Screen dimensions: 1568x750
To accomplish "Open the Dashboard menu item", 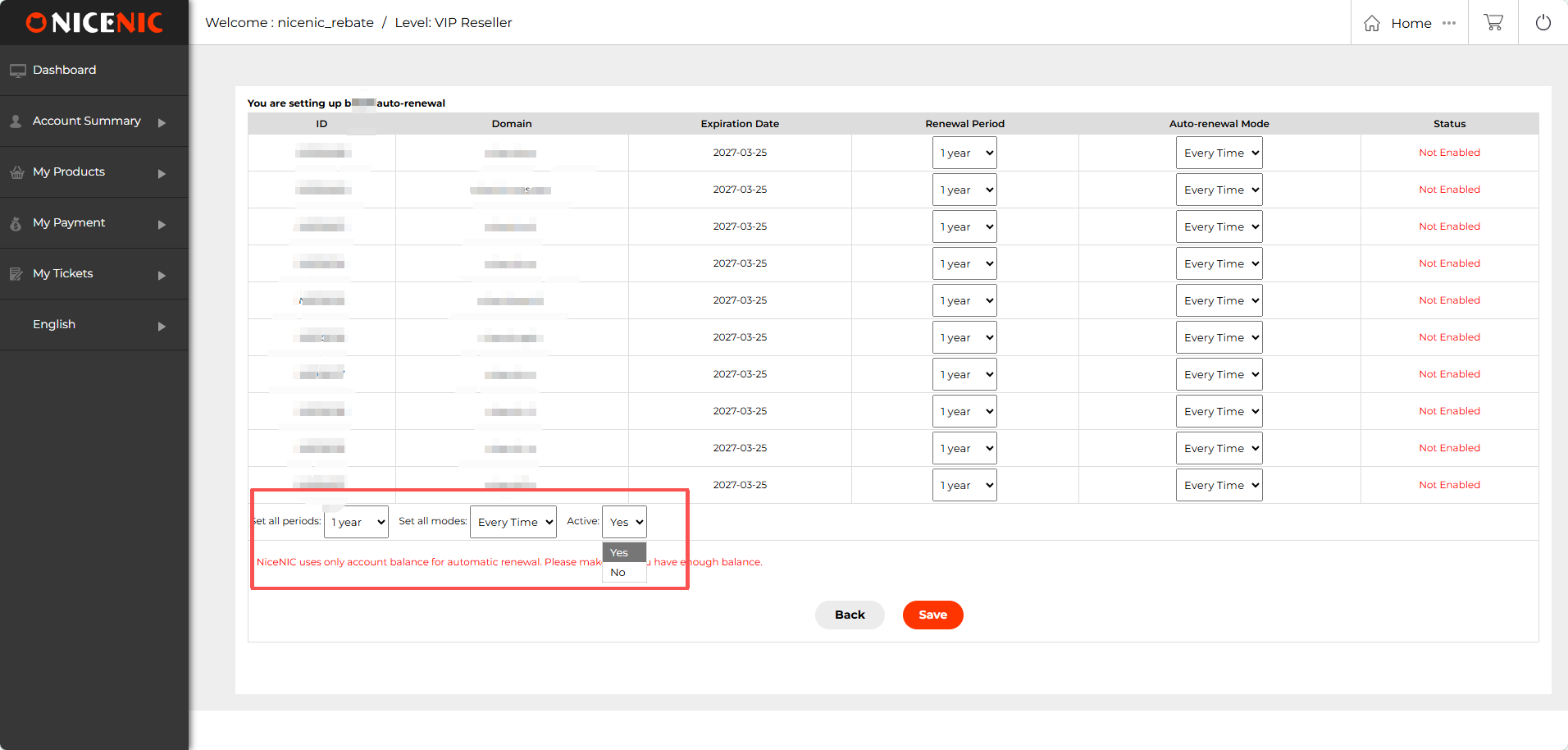I will point(94,71).
